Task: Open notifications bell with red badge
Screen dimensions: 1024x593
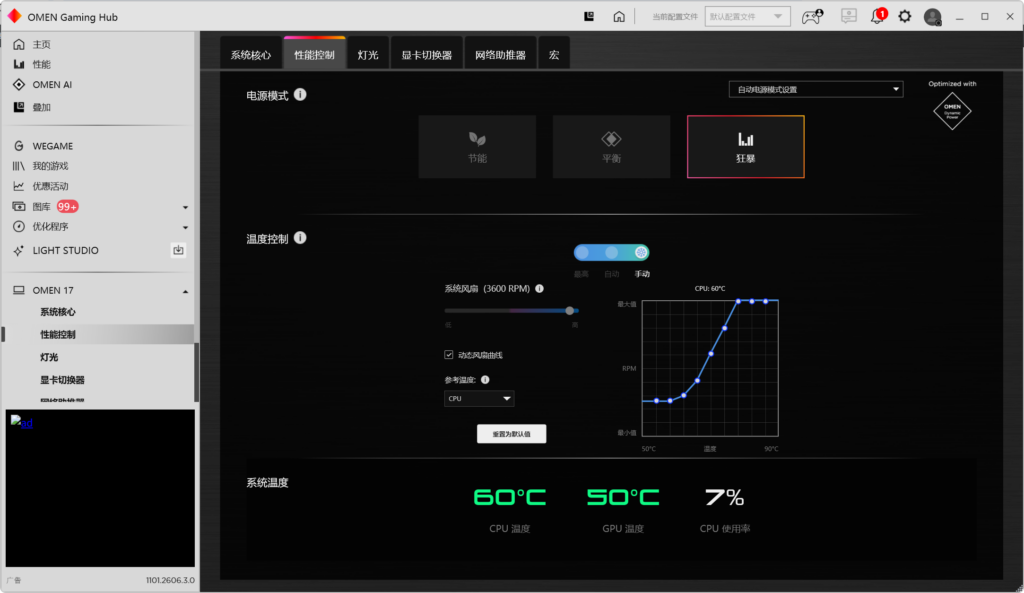Action: click(x=878, y=16)
